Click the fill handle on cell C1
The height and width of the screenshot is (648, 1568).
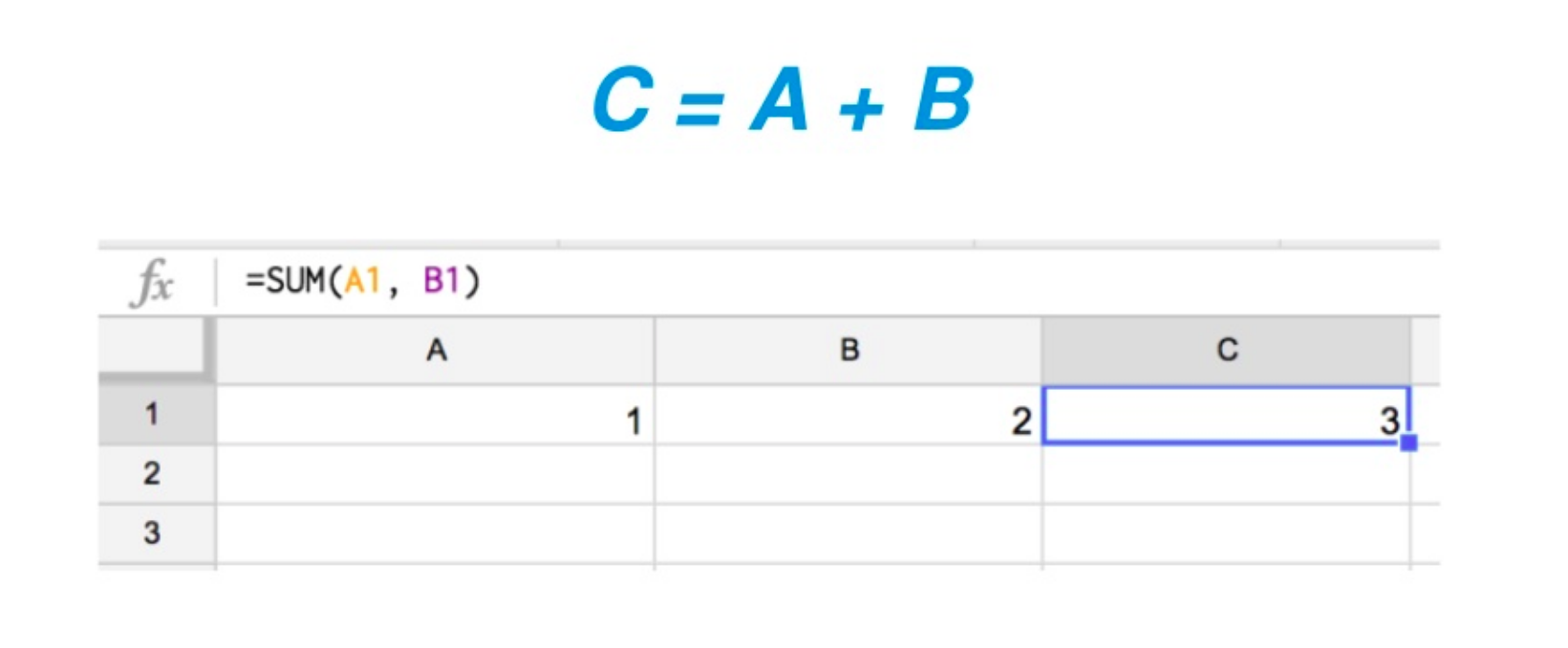pyautogui.click(x=1408, y=443)
